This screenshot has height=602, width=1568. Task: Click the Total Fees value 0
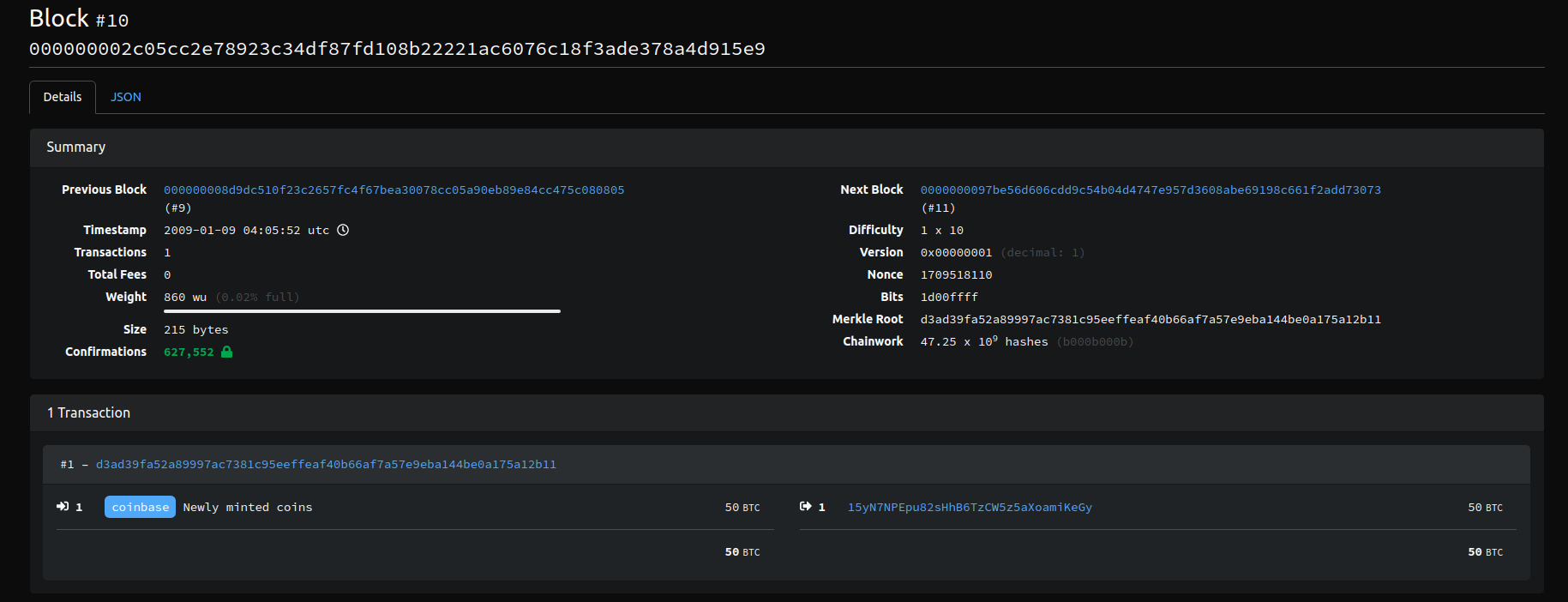167,275
